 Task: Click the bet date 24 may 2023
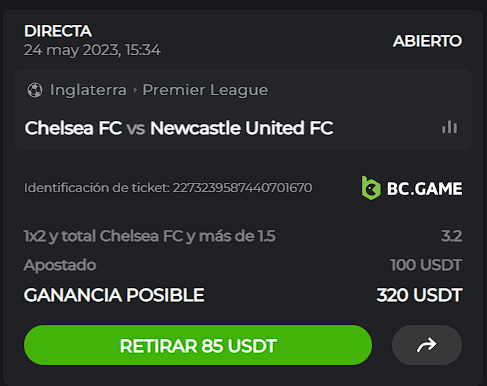[72, 50]
